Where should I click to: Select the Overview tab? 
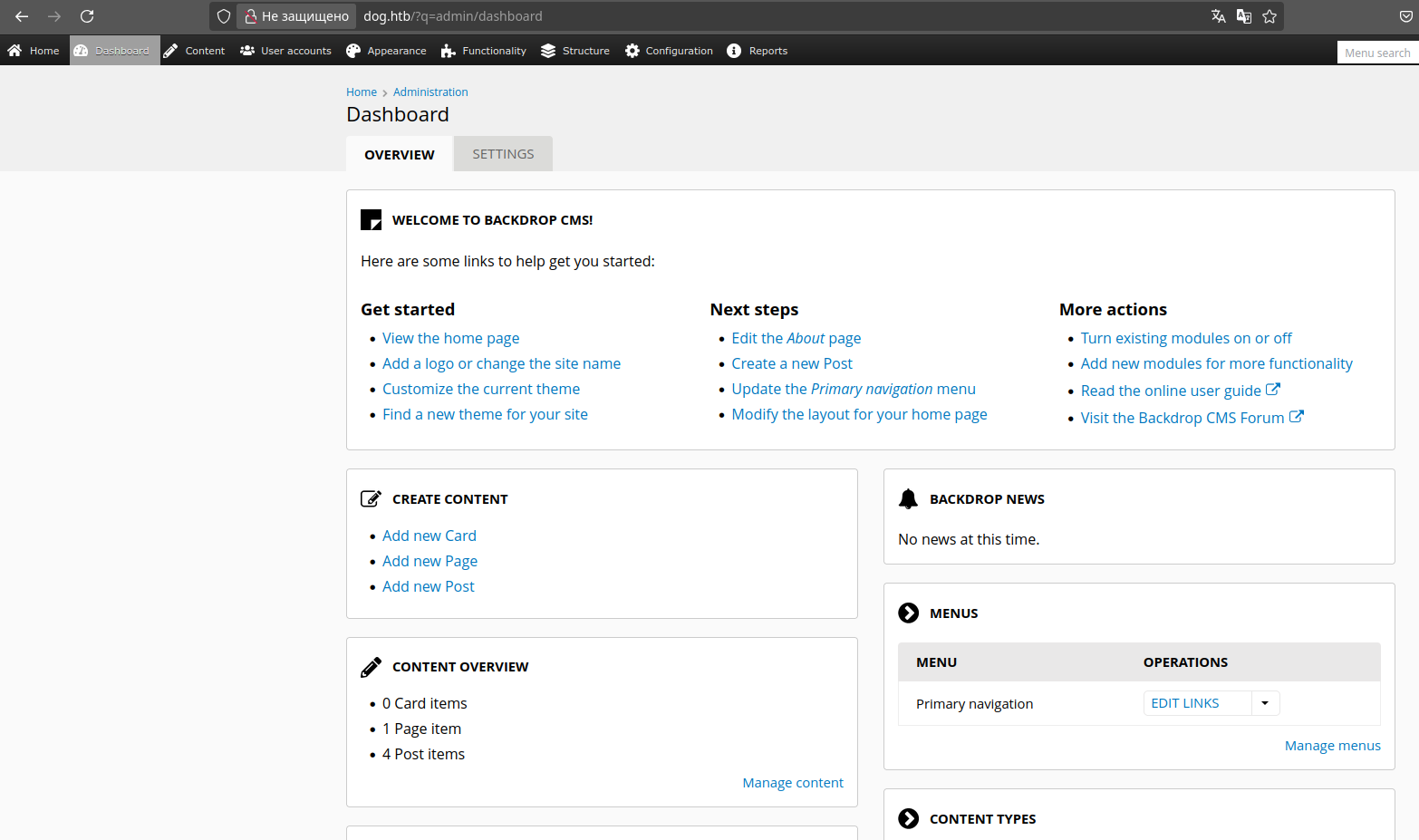400,154
